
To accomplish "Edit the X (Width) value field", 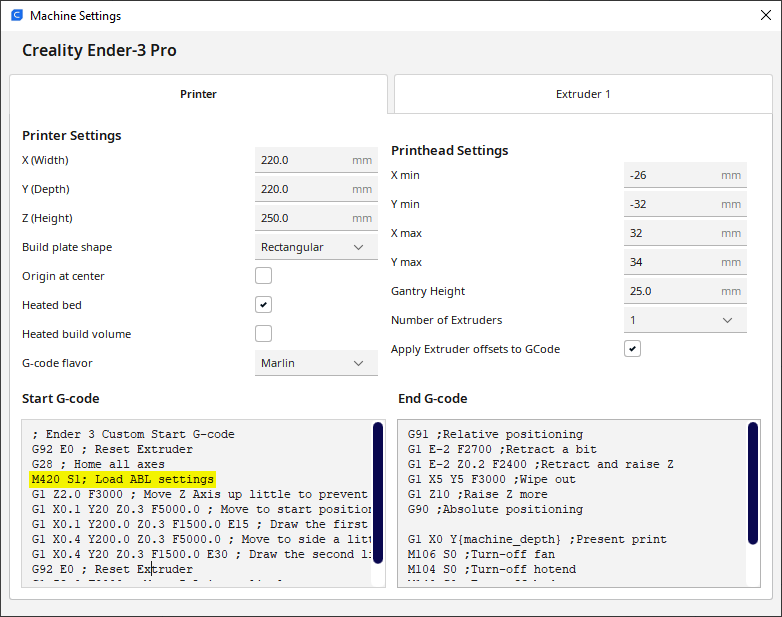I will (x=316, y=160).
